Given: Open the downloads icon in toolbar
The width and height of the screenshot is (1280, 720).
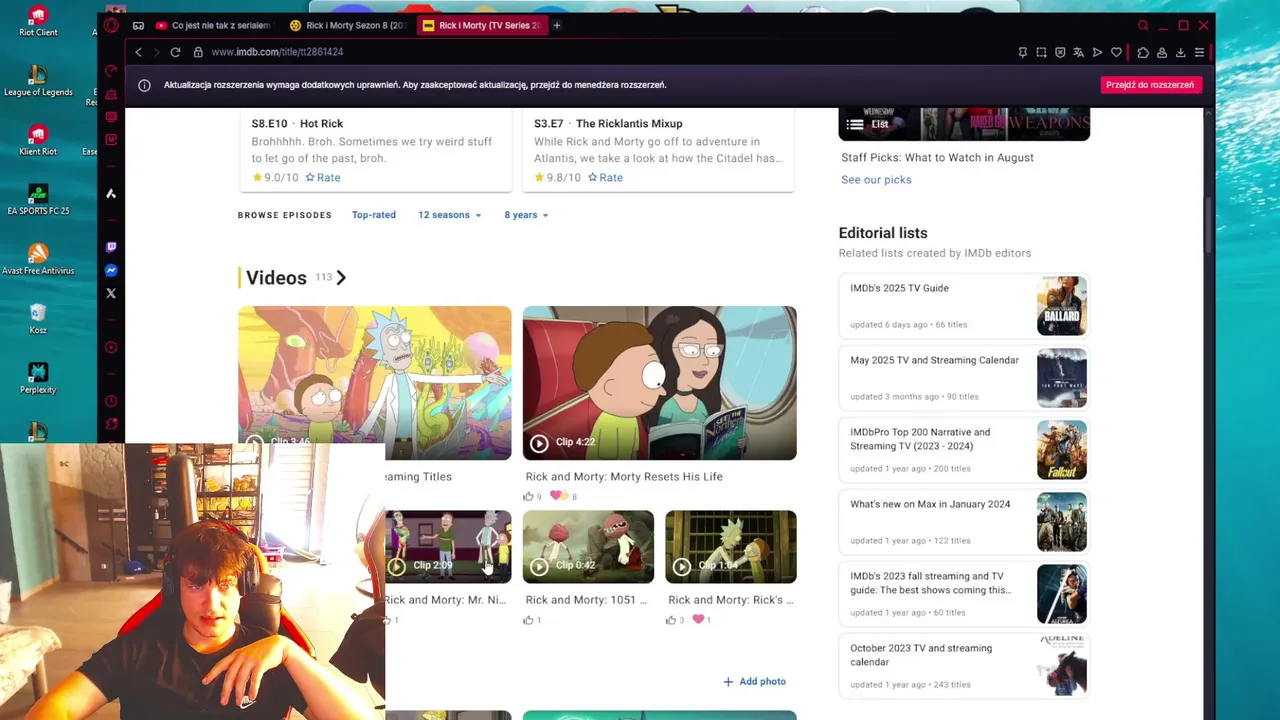Looking at the screenshot, I should tap(1180, 52).
